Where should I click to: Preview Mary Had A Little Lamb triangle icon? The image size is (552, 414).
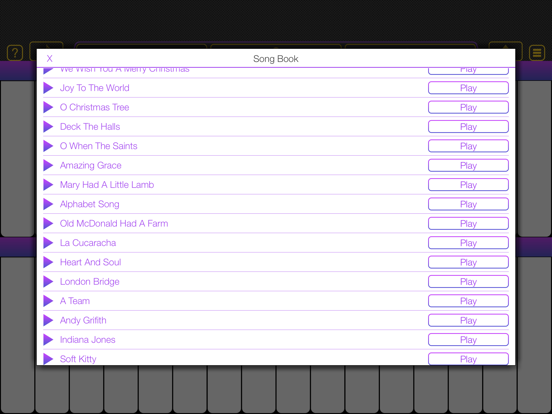click(48, 185)
